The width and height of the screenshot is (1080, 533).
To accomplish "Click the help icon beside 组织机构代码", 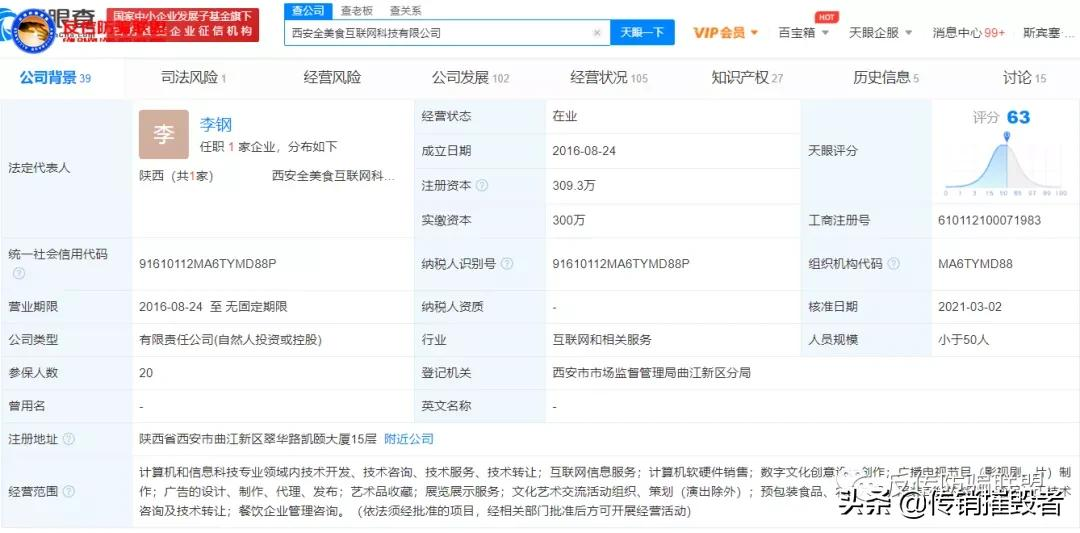I will coord(893,264).
